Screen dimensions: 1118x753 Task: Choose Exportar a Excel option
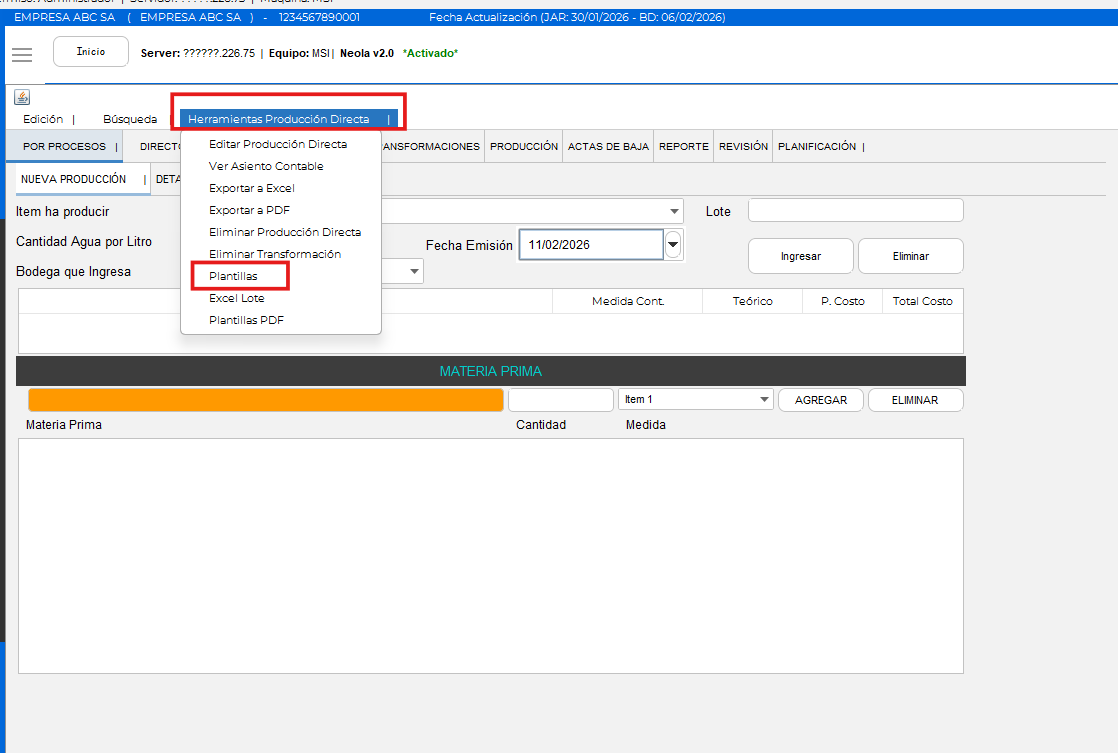[251, 188]
